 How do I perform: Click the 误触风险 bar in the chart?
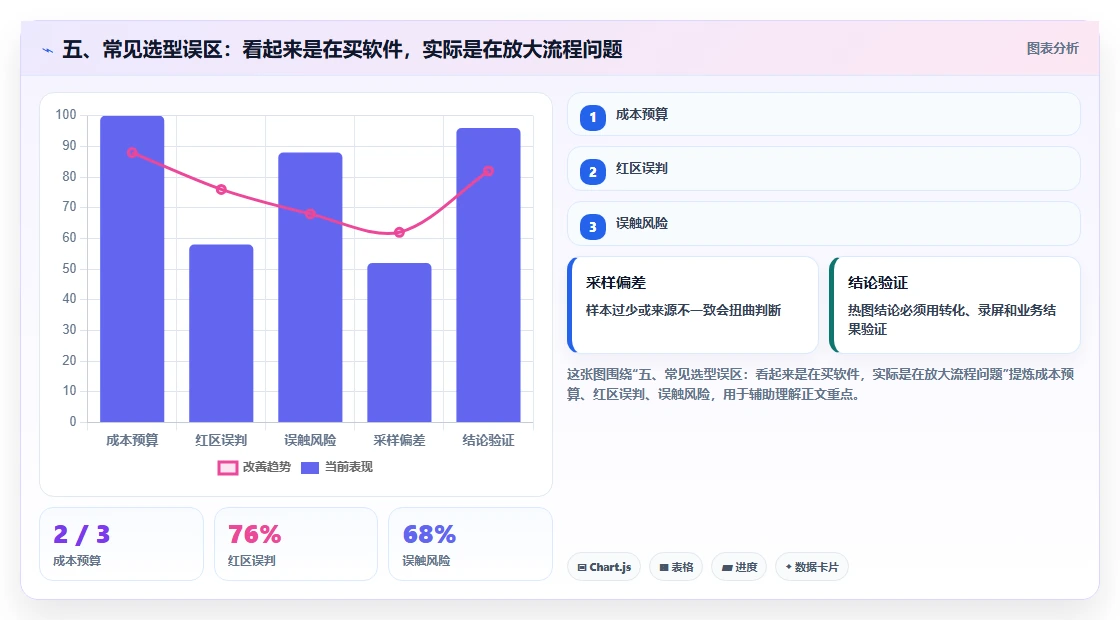coord(310,287)
